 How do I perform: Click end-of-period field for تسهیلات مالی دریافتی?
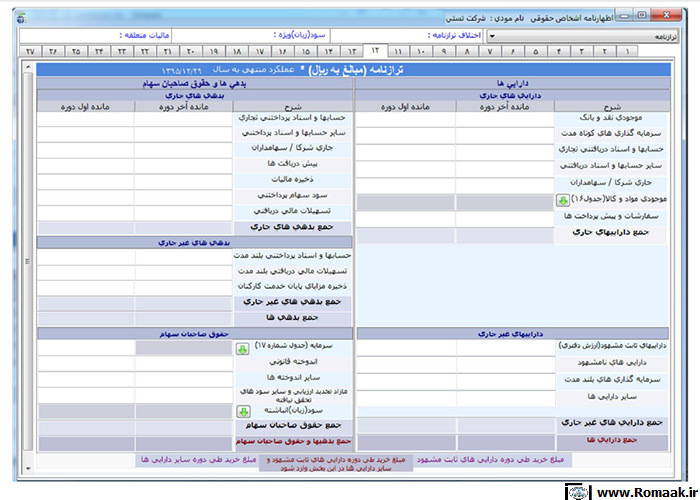coord(183,213)
